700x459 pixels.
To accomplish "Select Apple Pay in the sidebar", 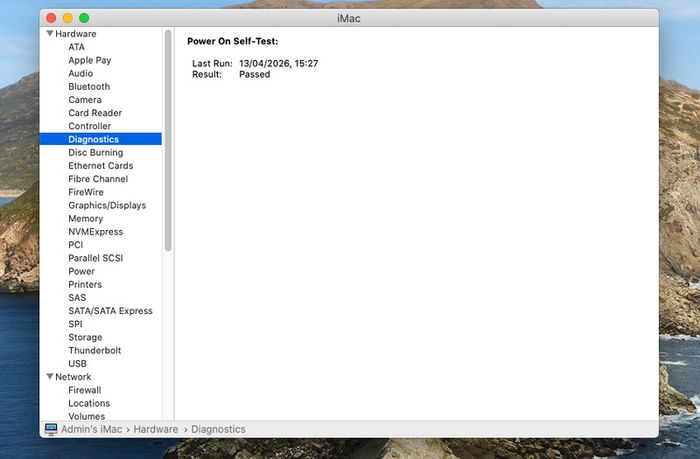I will tap(90, 60).
